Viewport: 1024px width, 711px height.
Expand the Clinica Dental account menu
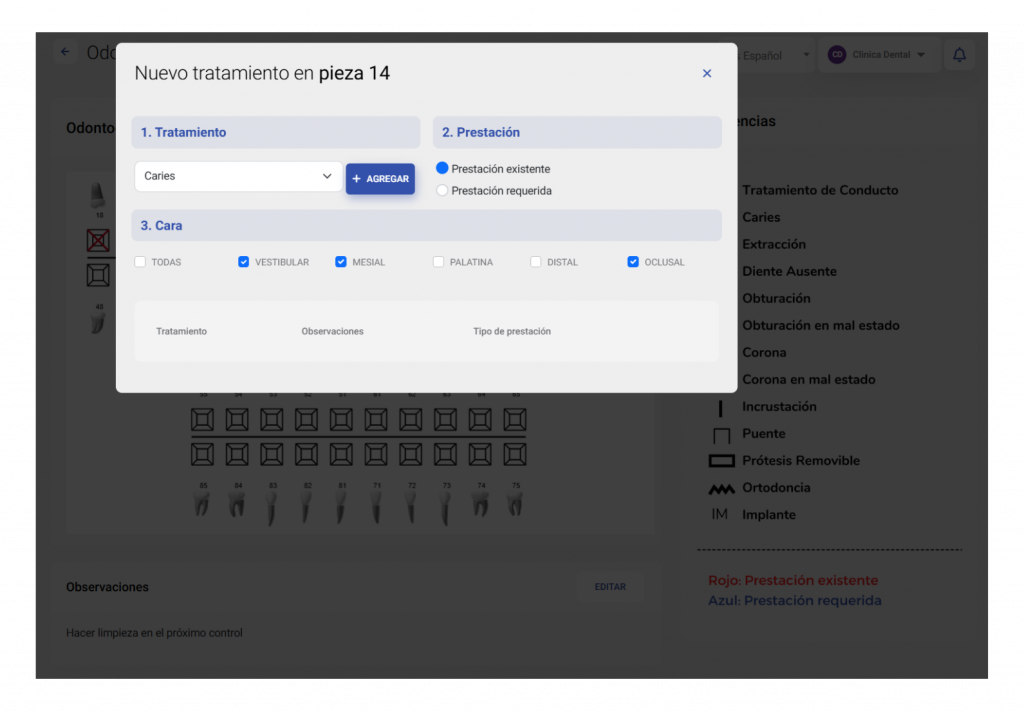pyautogui.click(x=877, y=55)
